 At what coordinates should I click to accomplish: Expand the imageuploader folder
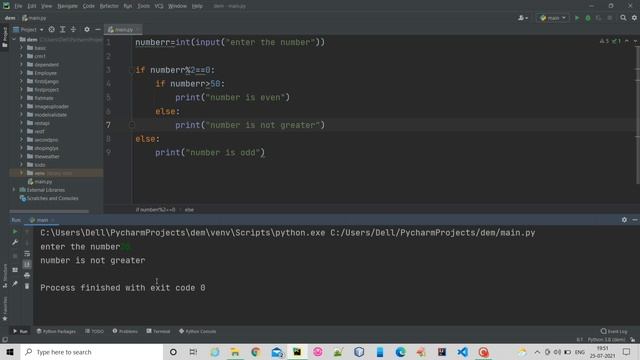[x=21, y=106]
